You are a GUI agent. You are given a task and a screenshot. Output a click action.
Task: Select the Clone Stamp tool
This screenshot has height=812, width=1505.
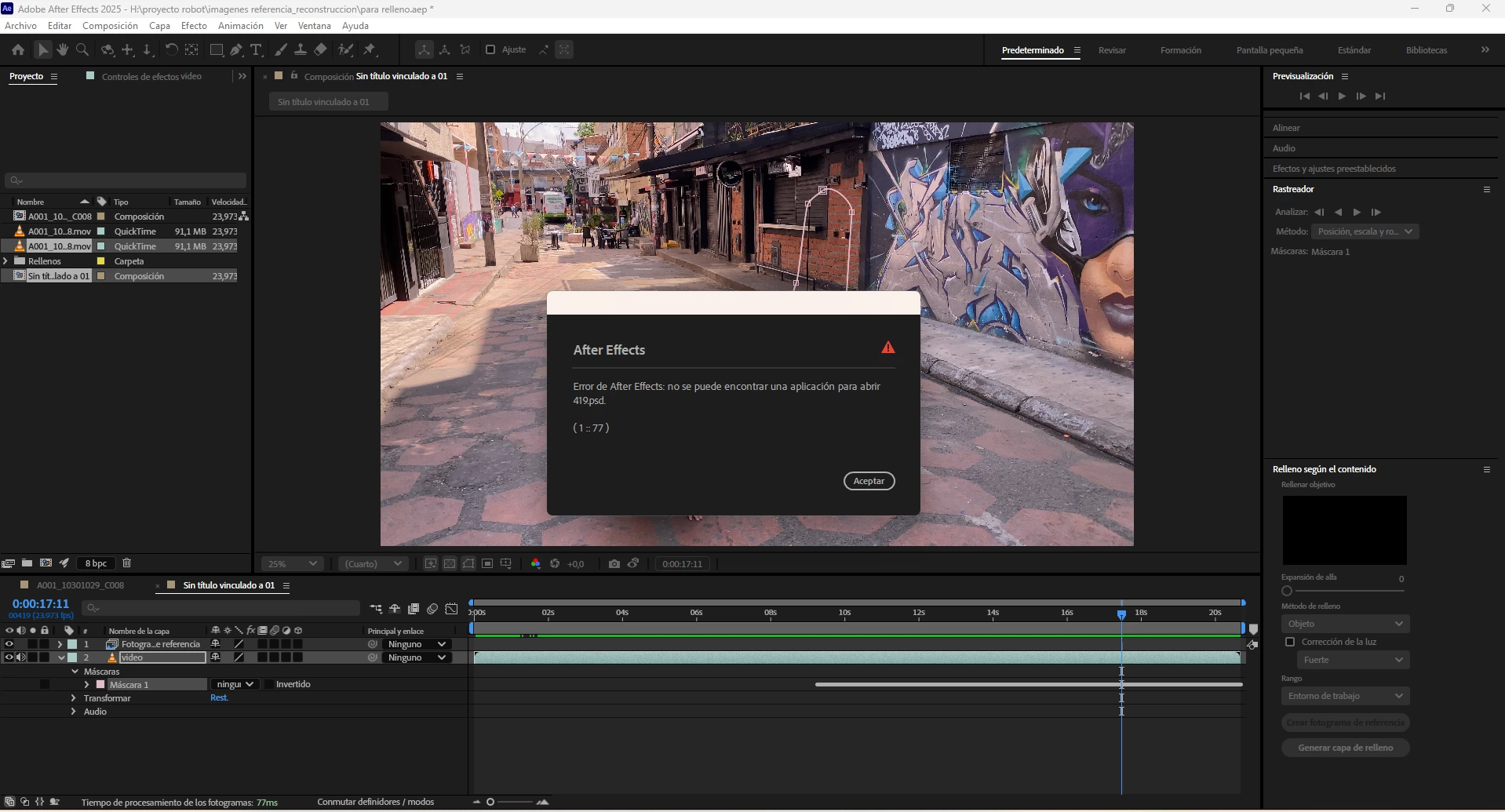(x=300, y=49)
